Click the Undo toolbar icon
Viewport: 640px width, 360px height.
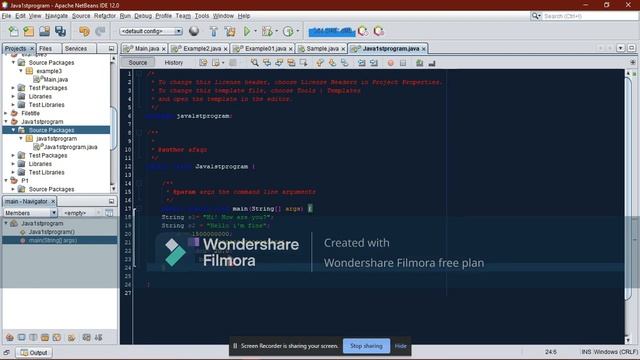(84, 31)
